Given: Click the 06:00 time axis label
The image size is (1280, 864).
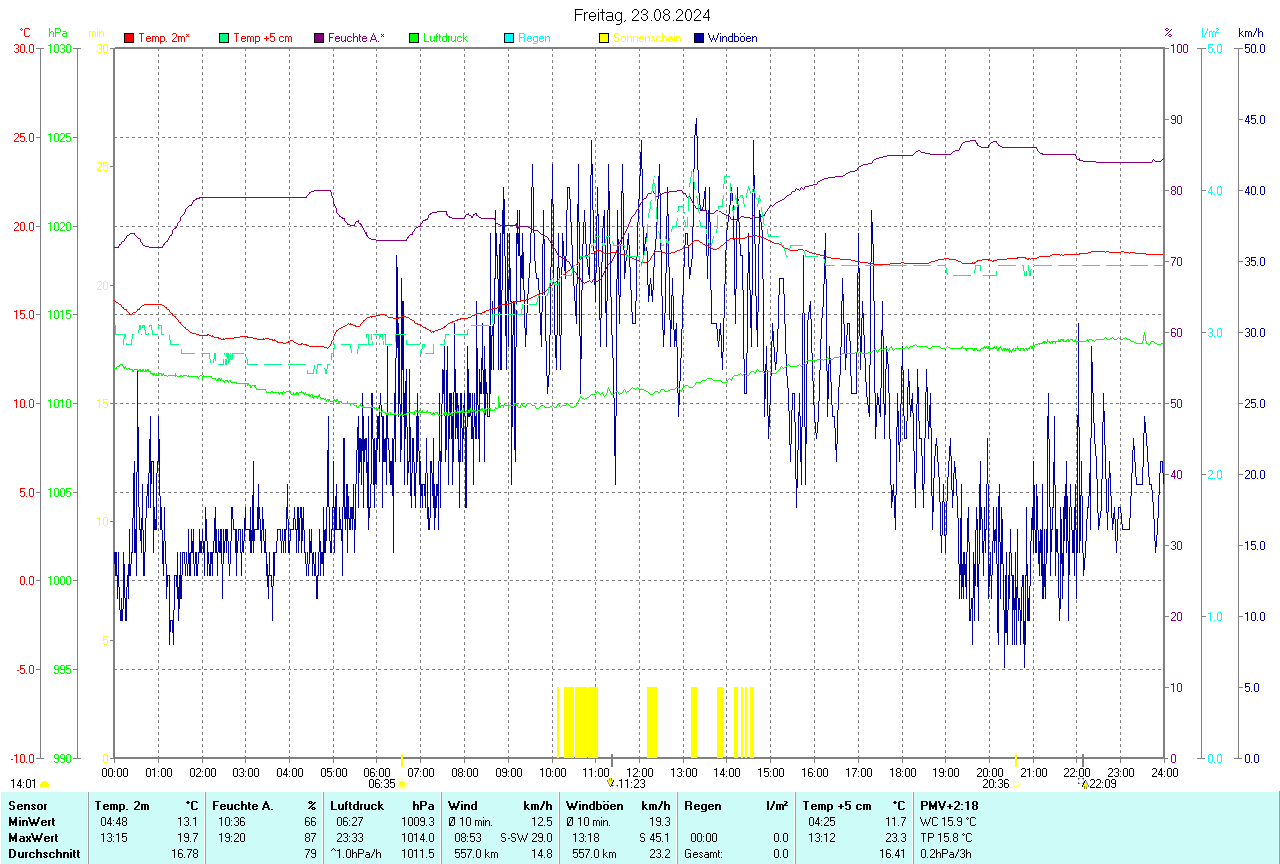Looking at the screenshot, I should coord(377,772).
